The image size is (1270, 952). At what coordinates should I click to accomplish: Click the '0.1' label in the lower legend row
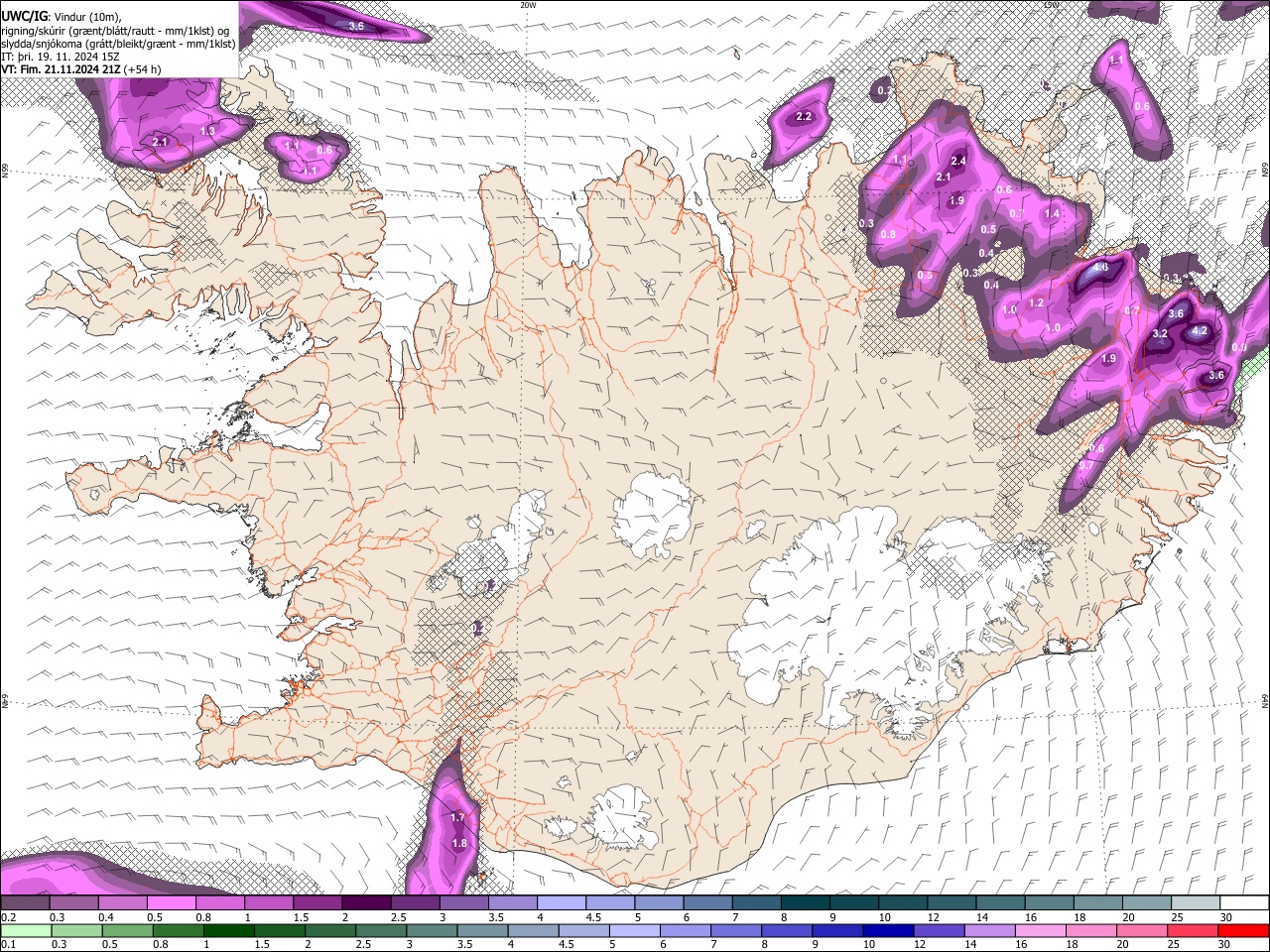click(x=7, y=945)
